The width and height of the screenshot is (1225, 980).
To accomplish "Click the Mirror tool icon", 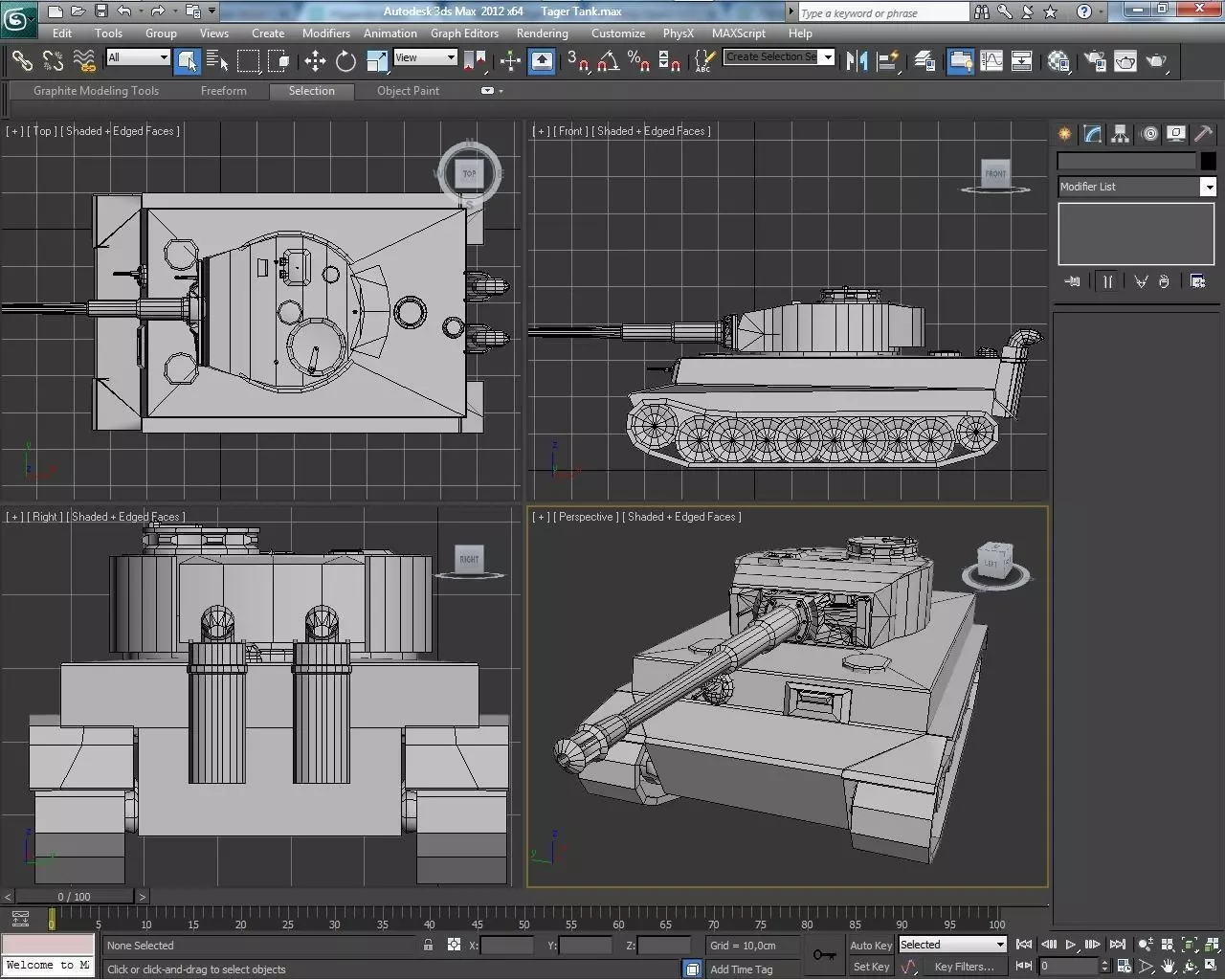I will click(x=857, y=61).
